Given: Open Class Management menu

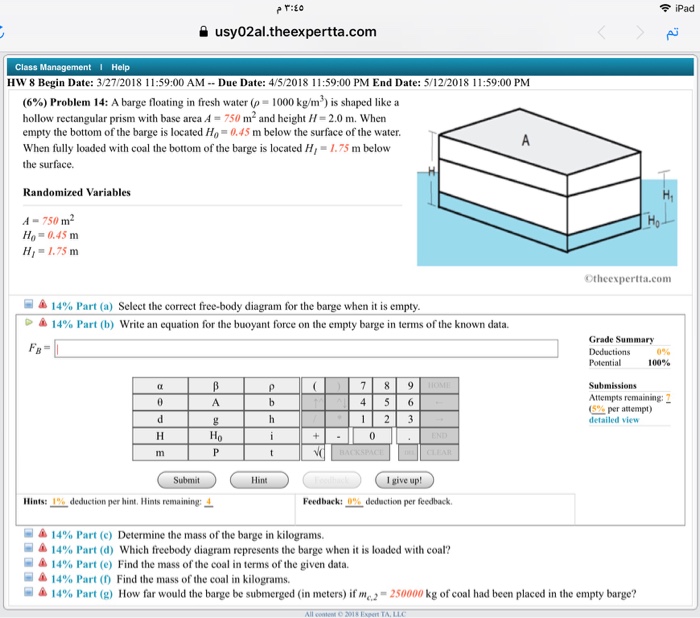Looking at the screenshot, I should 53,67.
